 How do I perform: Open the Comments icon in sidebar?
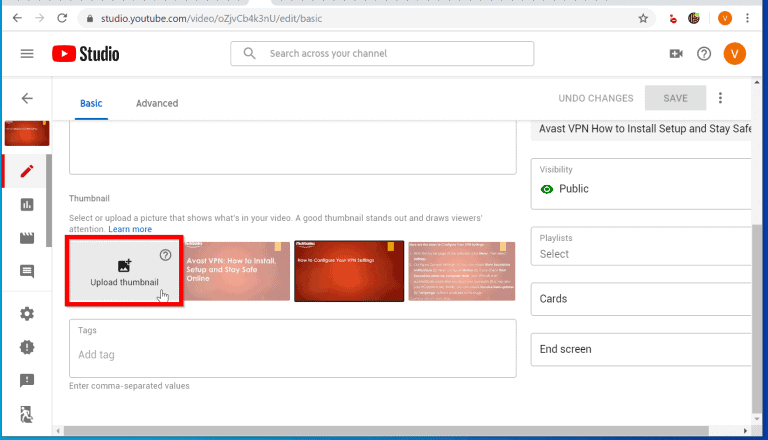(27, 271)
